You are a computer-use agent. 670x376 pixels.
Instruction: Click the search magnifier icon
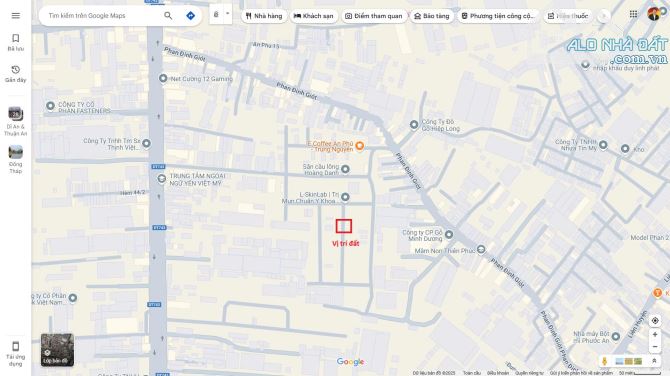click(168, 16)
